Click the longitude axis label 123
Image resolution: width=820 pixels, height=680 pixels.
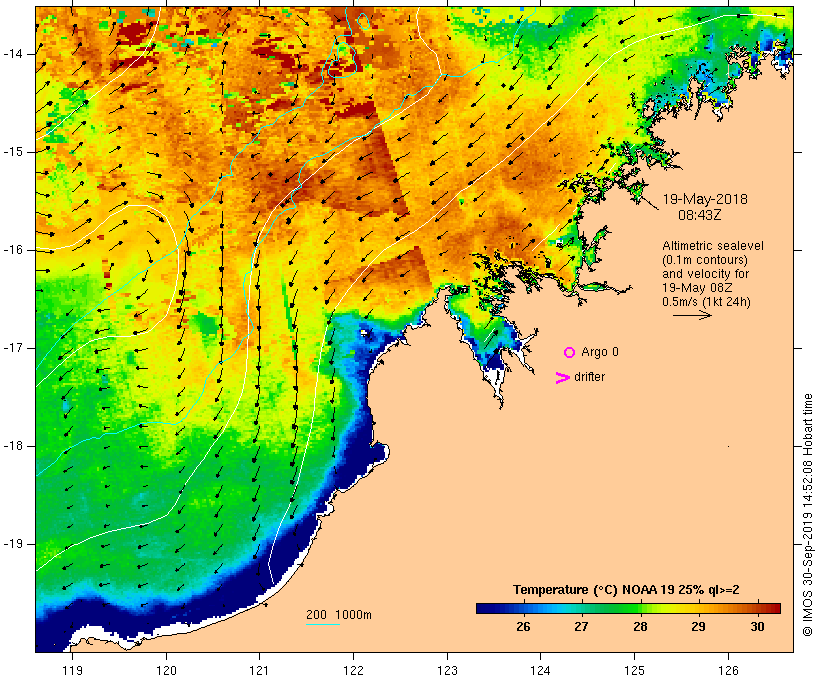click(x=447, y=671)
